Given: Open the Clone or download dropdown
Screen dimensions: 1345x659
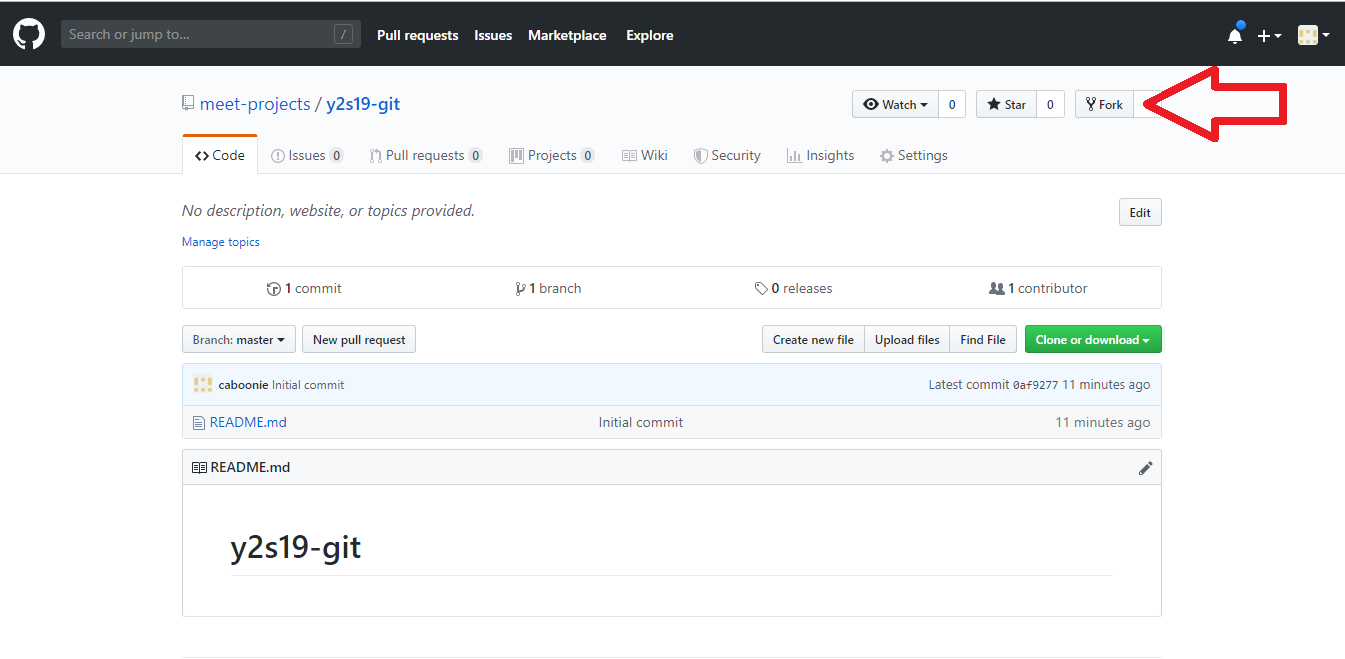Looking at the screenshot, I should coord(1093,340).
